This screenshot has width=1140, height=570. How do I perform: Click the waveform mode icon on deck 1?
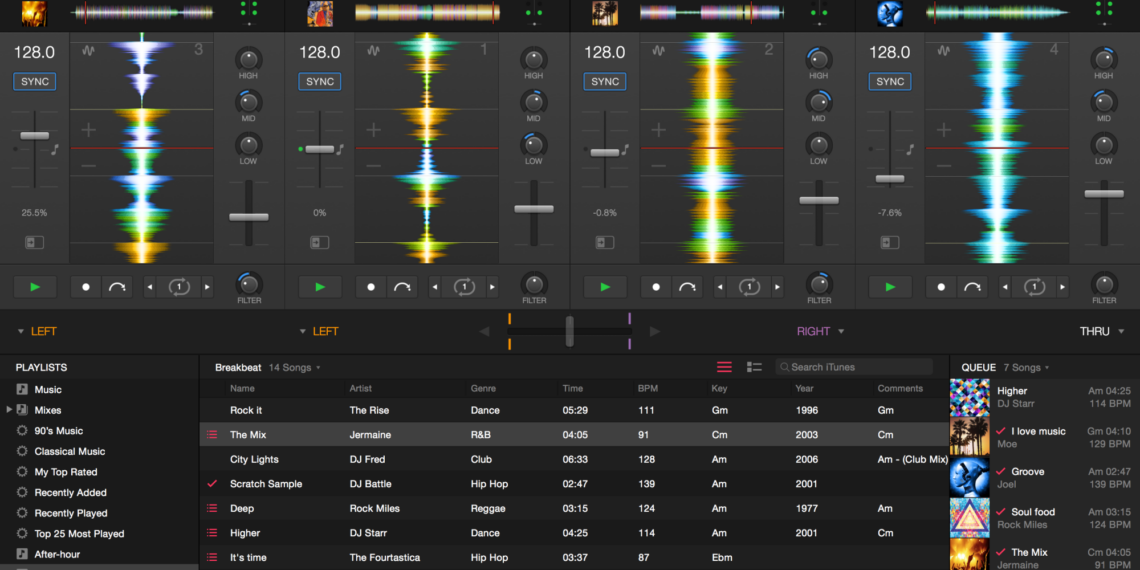[x=373, y=51]
